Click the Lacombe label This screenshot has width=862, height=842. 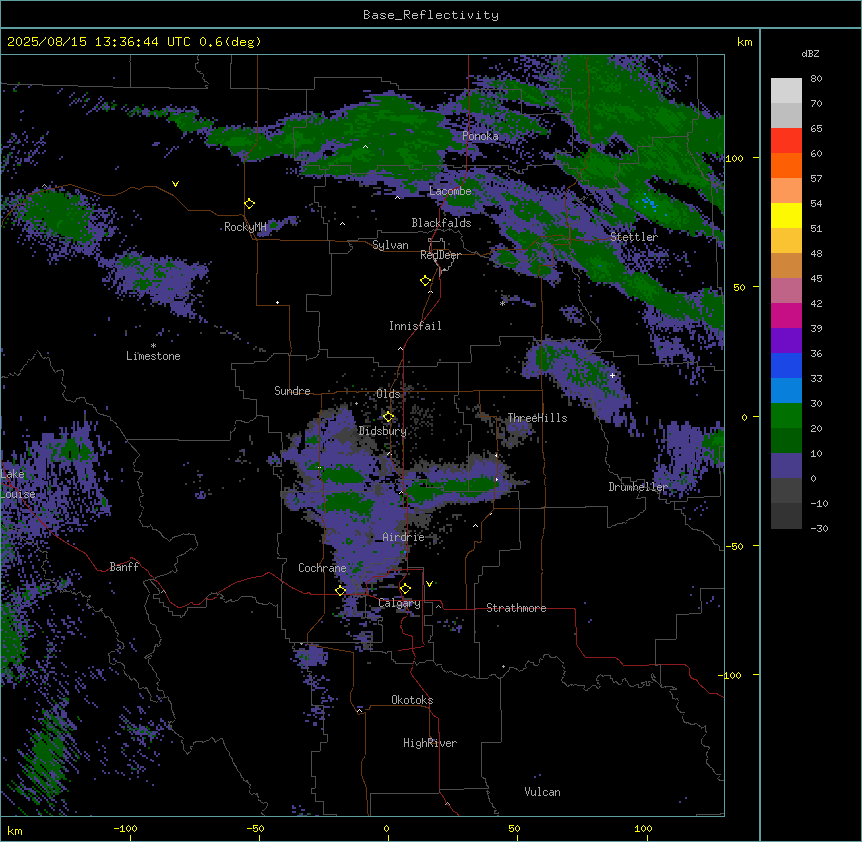point(450,191)
